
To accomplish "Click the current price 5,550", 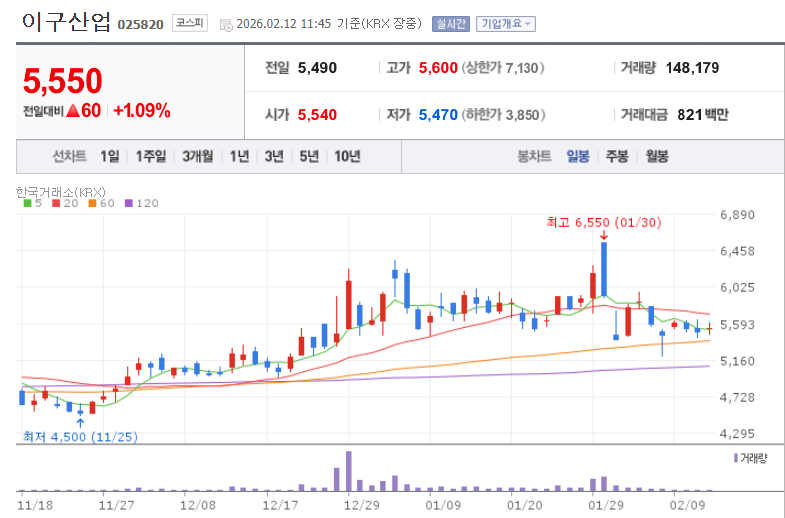I will 63,81.
